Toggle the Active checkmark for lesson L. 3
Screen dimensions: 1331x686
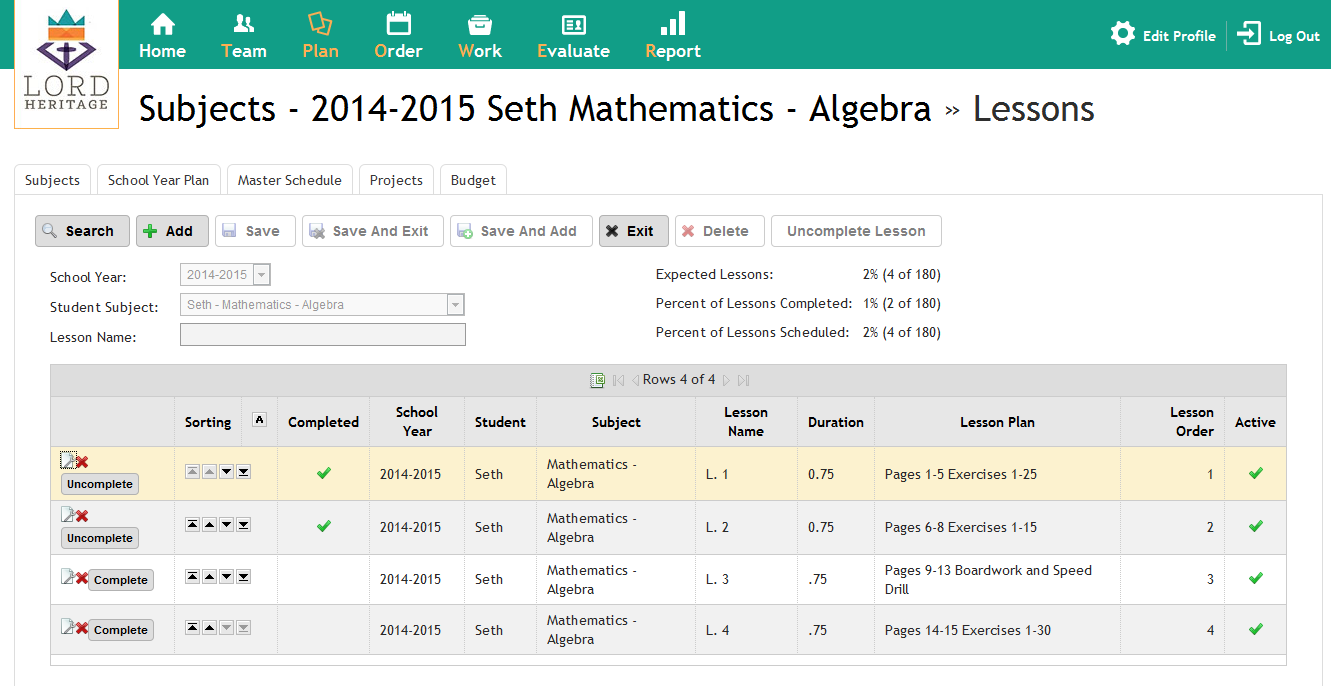click(1255, 578)
